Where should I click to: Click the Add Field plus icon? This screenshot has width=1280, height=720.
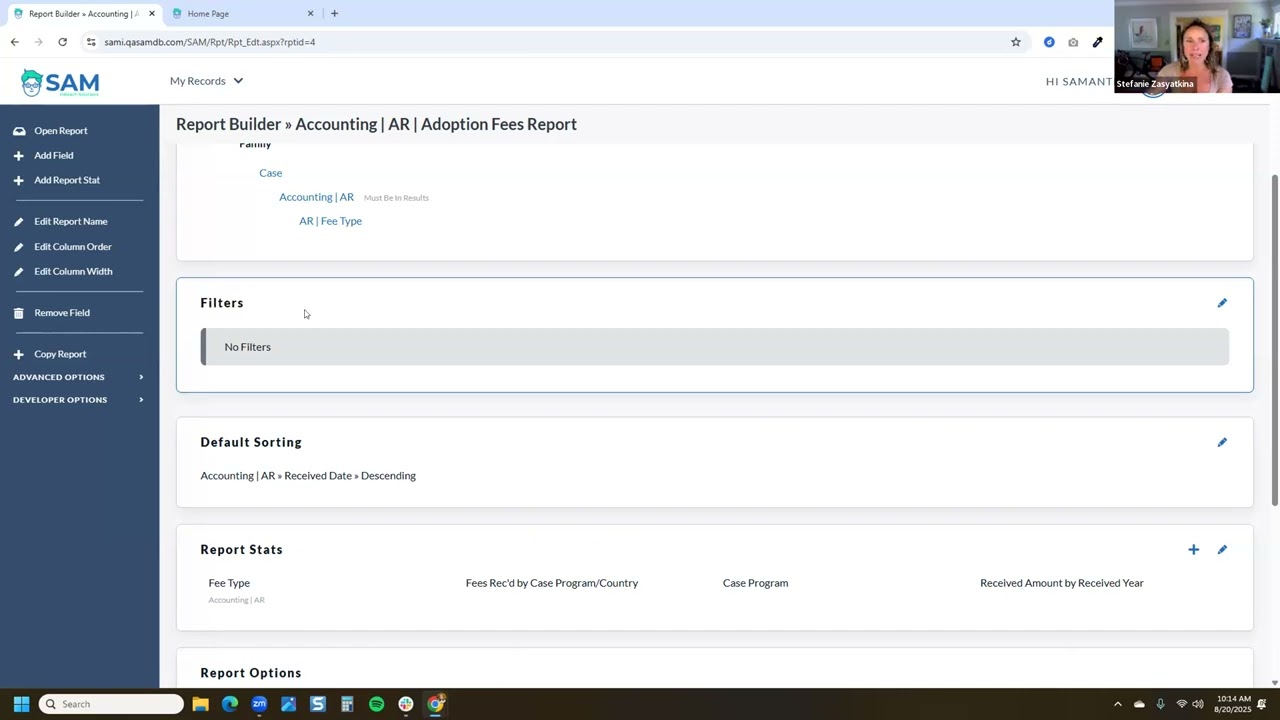(x=18, y=156)
